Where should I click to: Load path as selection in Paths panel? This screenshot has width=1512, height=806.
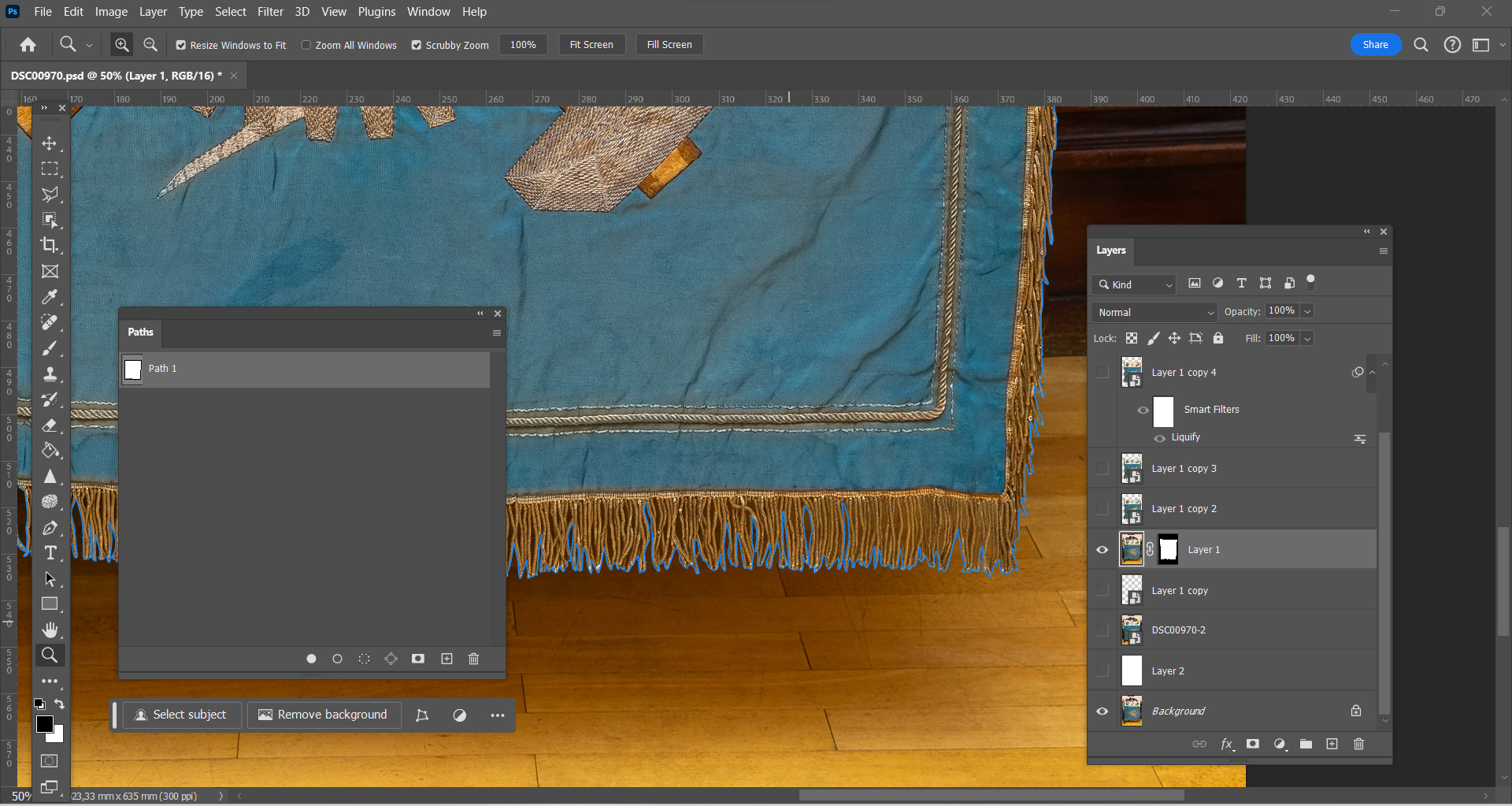tap(364, 659)
